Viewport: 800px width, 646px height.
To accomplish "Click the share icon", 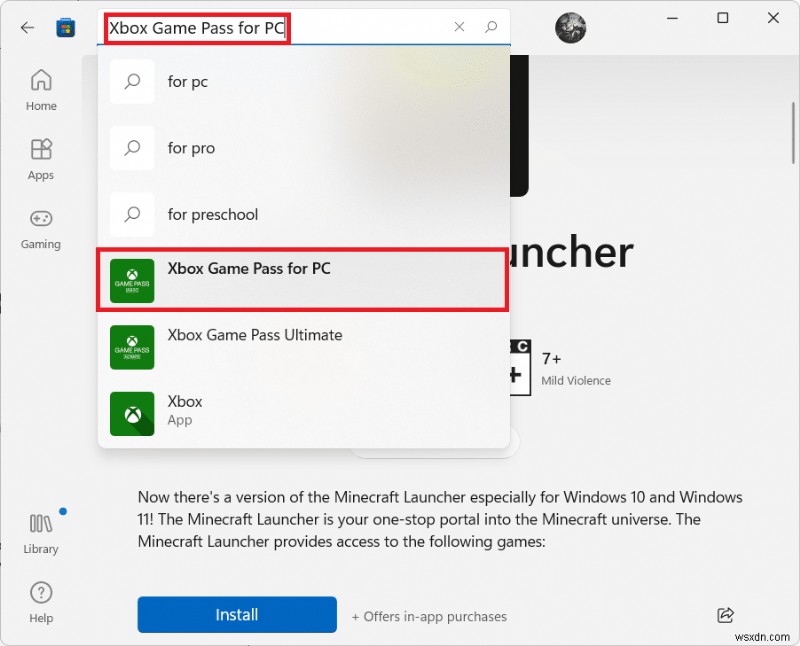I will tap(725, 615).
